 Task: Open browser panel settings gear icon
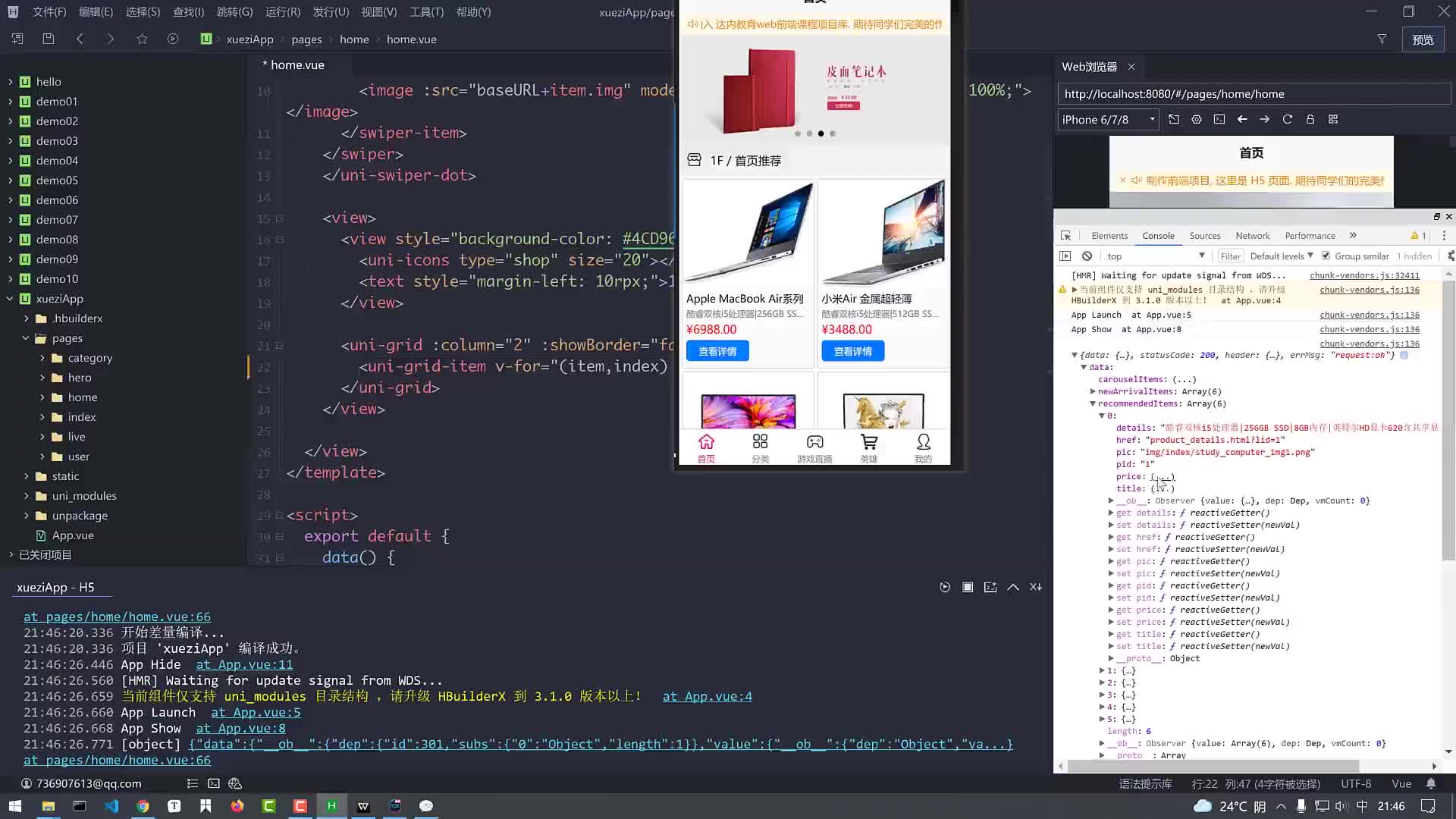[1197, 119]
